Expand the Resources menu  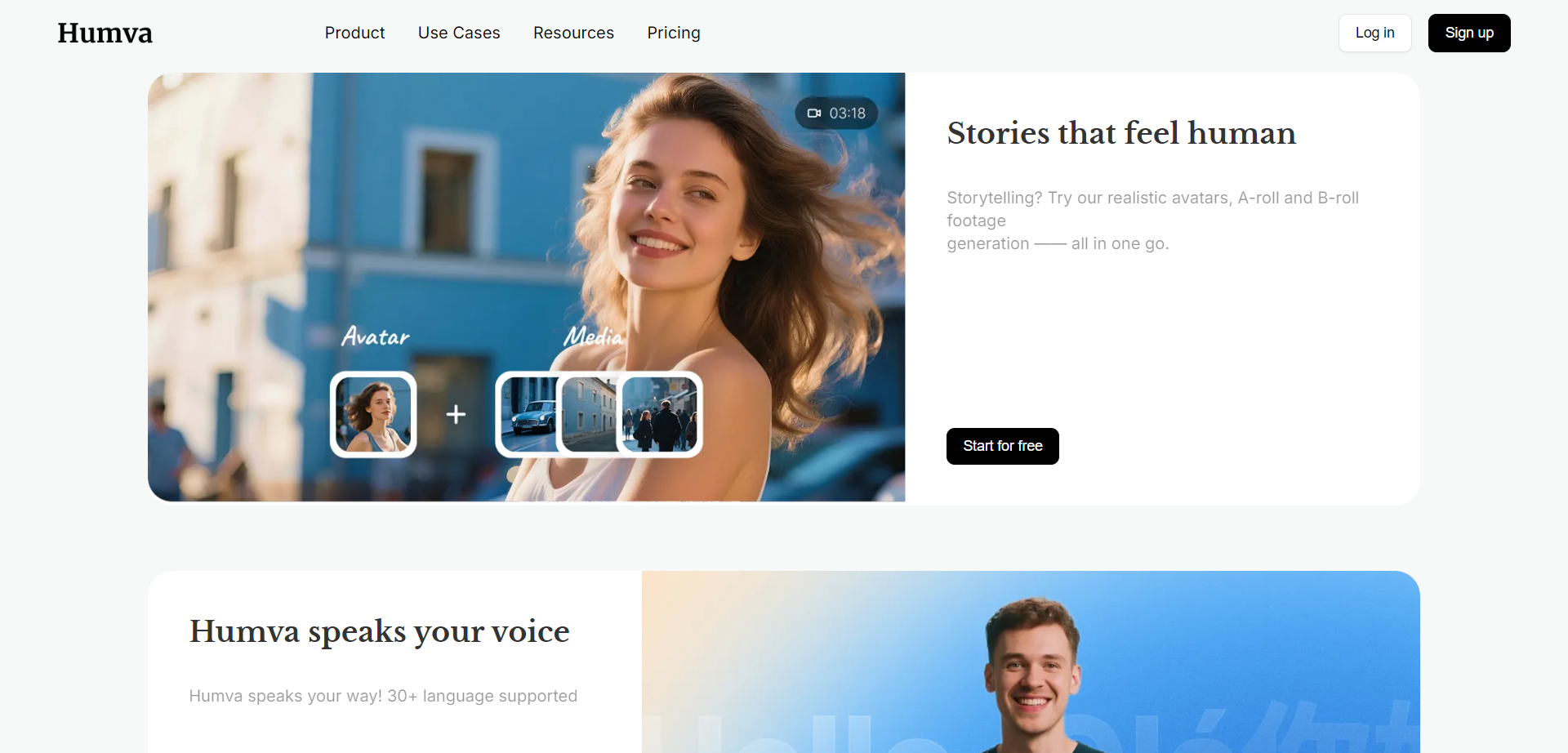(x=573, y=33)
